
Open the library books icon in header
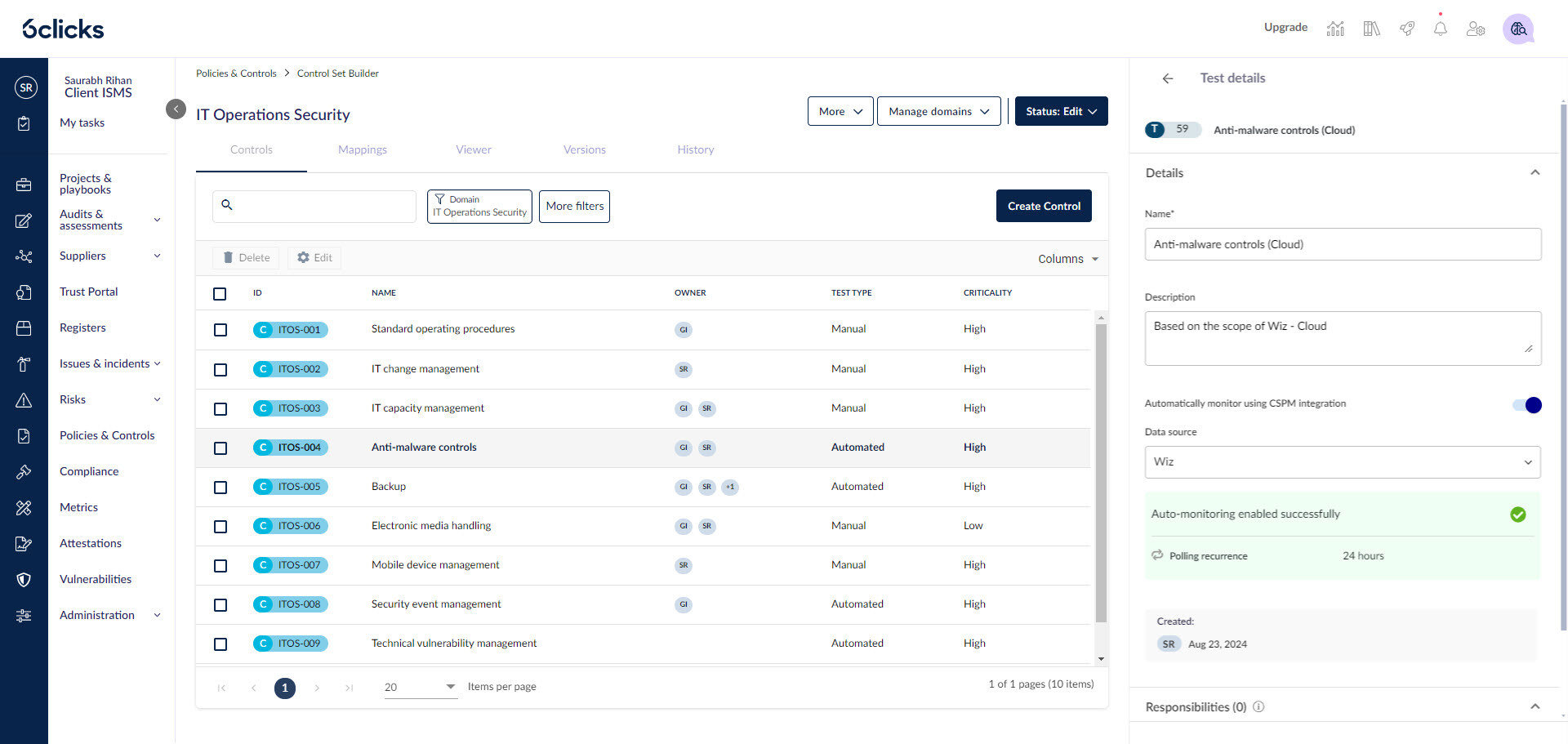[1371, 29]
